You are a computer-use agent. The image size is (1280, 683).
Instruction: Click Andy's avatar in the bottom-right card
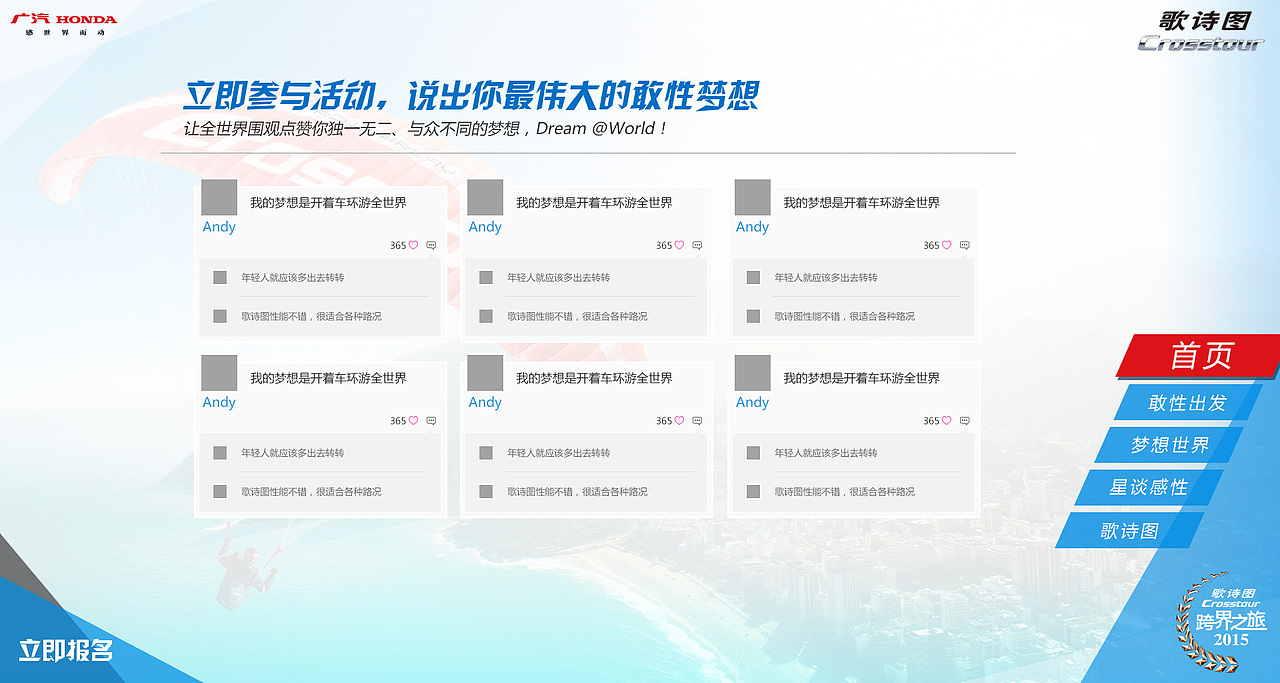point(752,373)
